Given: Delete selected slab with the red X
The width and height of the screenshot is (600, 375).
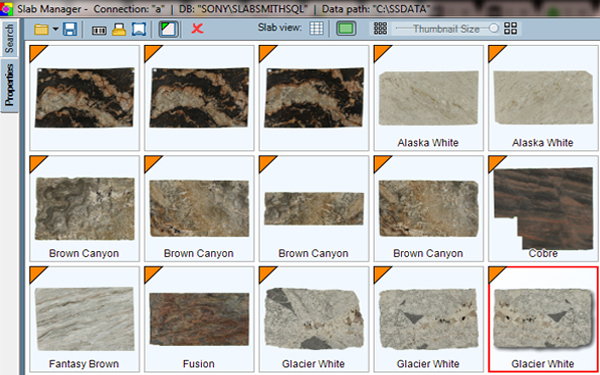Looking at the screenshot, I should [197, 29].
